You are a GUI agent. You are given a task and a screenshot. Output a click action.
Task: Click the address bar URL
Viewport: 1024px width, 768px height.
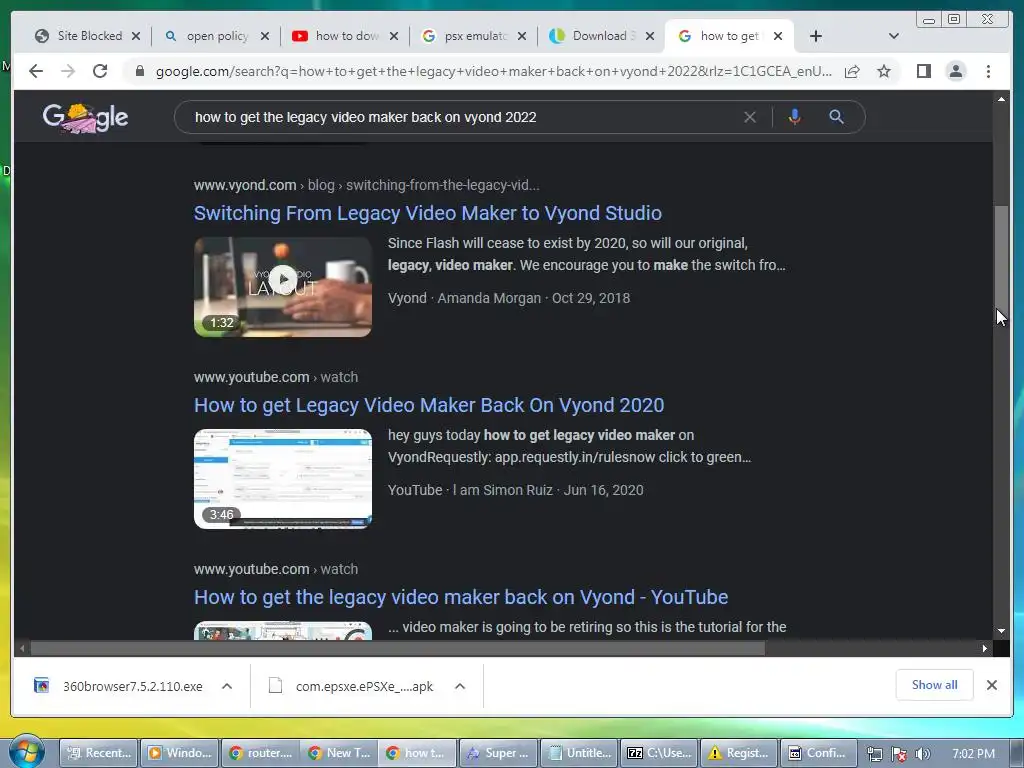coord(494,71)
